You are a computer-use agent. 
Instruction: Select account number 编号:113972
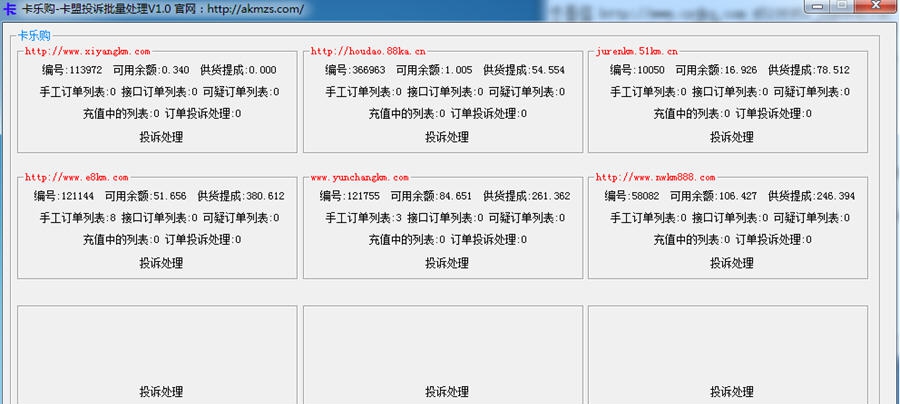click(72, 70)
